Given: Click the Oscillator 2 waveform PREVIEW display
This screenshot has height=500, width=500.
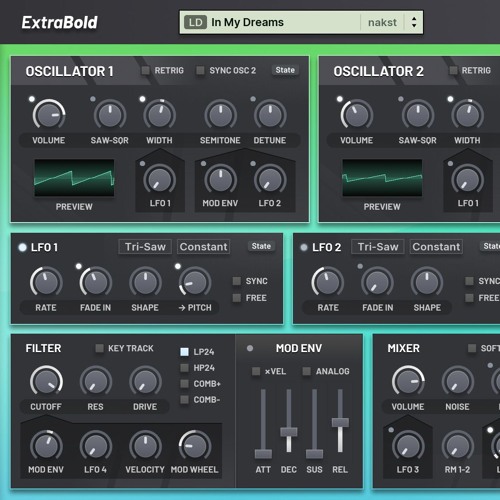Looking at the screenshot, I should (382, 178).
